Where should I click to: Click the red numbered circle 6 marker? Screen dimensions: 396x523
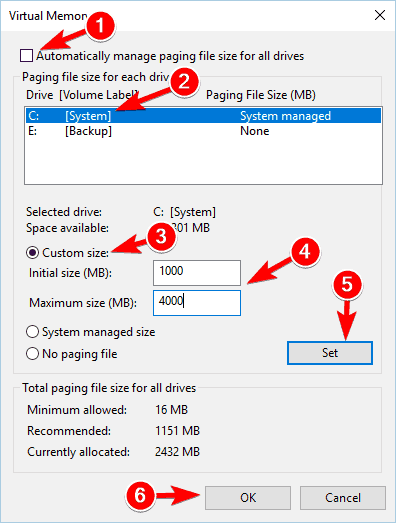[x=140, y=495]
